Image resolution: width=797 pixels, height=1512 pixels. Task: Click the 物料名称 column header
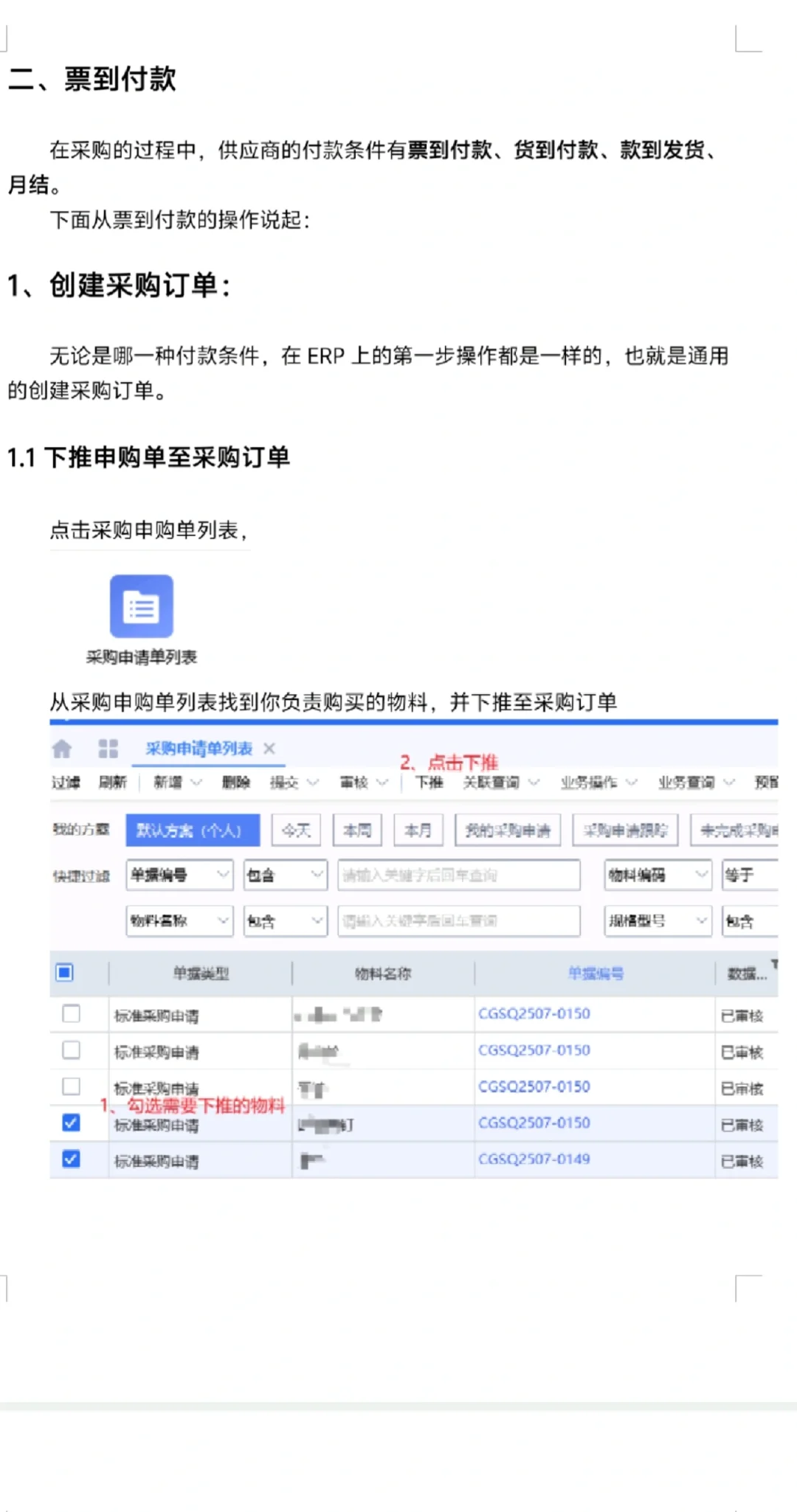pyautogui.click(x=383, y=974)
